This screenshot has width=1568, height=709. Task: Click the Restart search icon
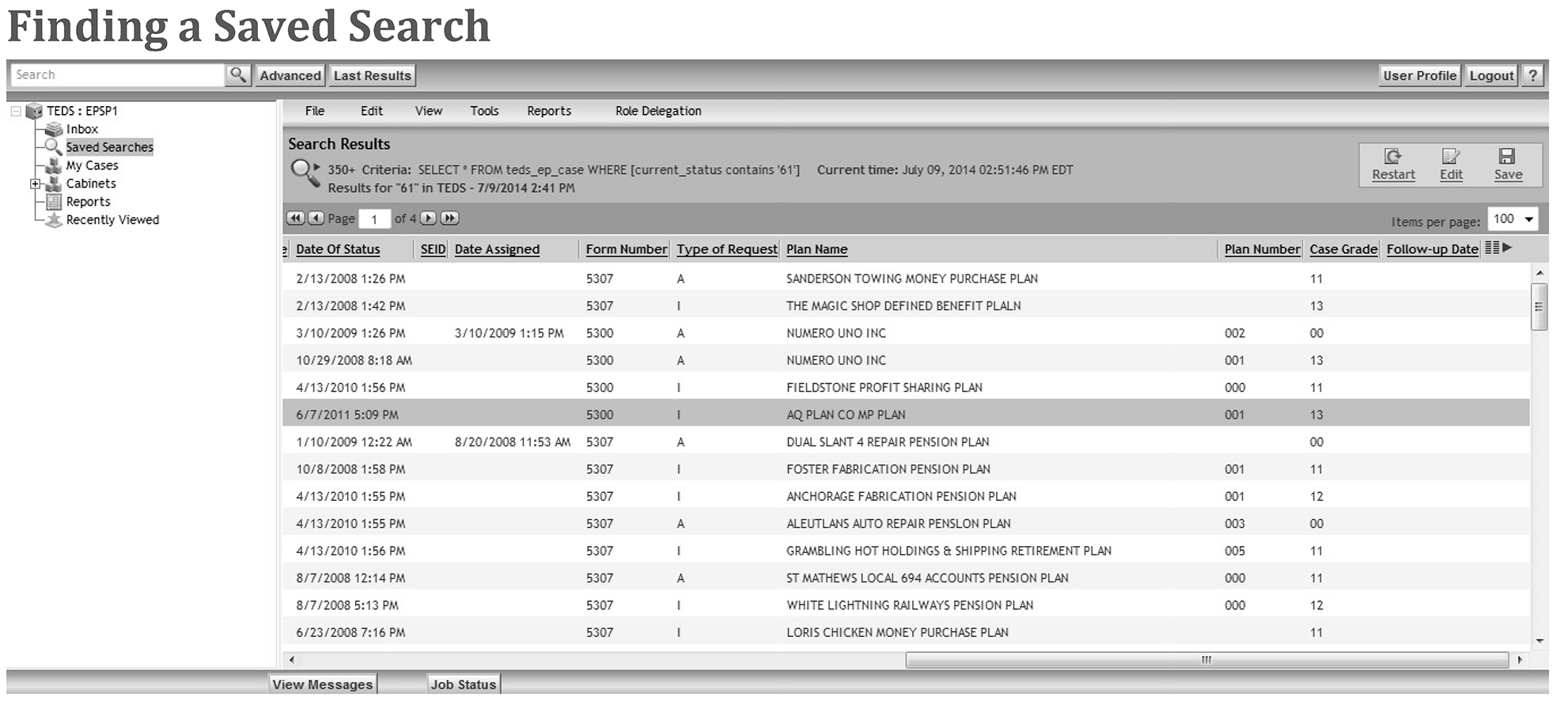tap(1392, 157)
